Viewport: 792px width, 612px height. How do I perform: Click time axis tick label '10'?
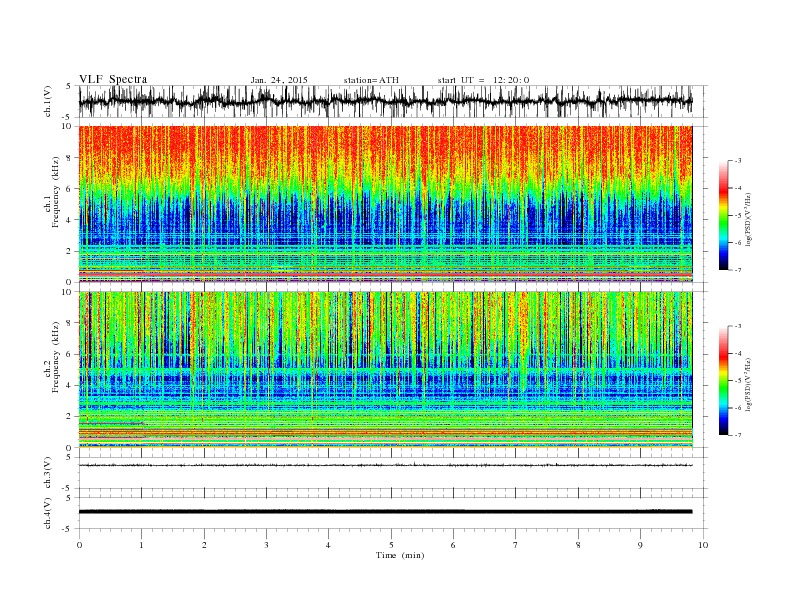click(x=703, y=545)
